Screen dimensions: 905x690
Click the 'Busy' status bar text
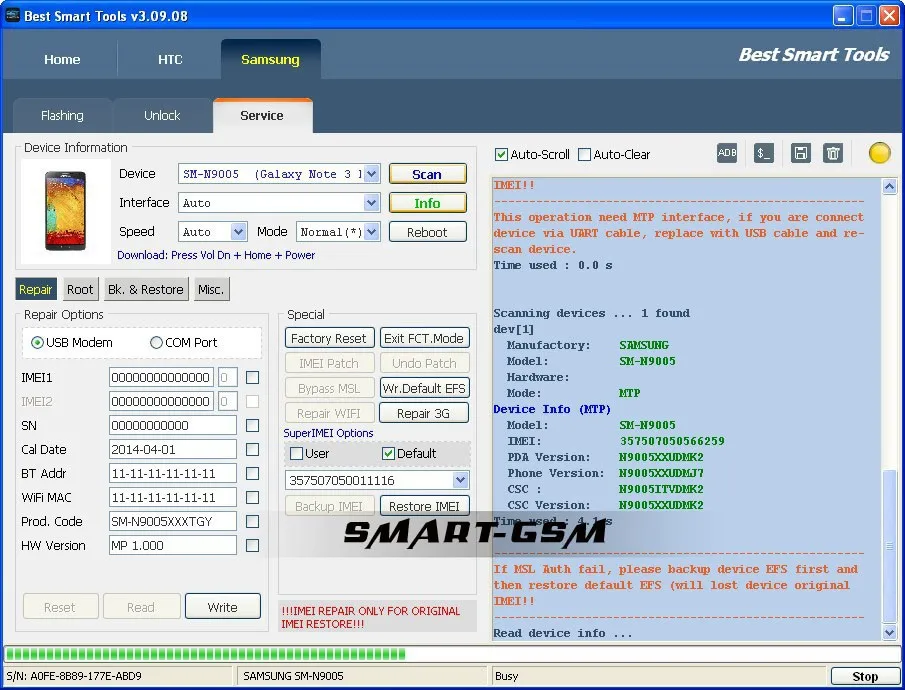507,676
